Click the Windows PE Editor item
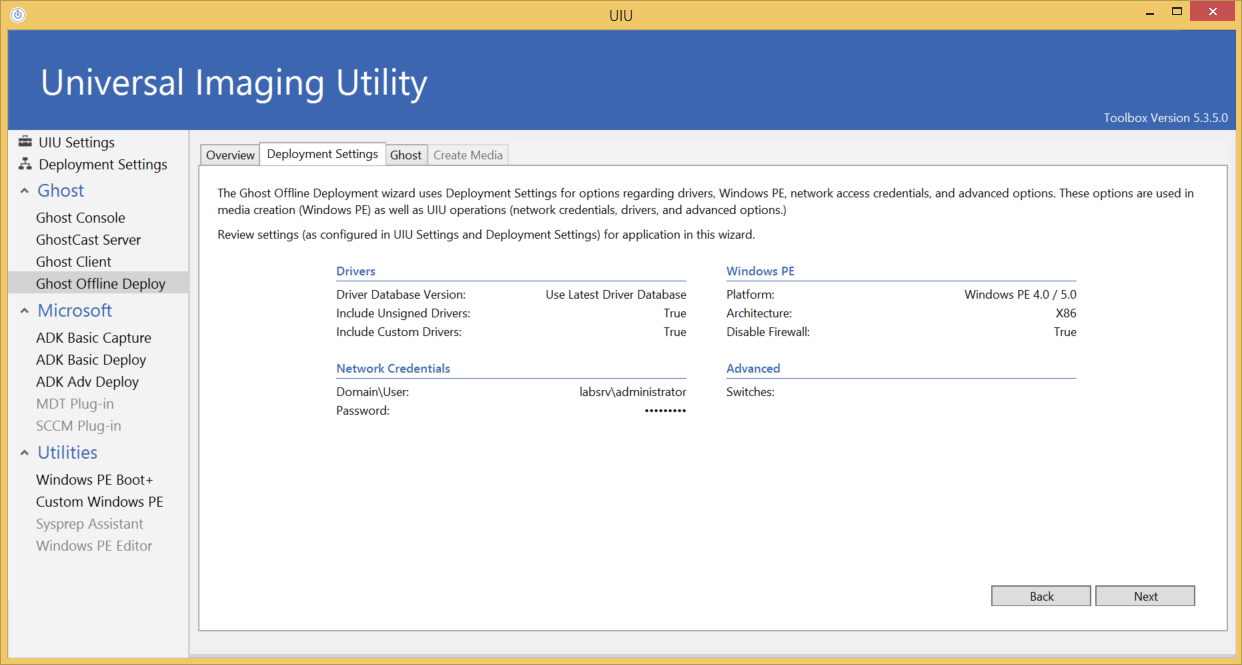1242x665 pixels. coord(94,546)
